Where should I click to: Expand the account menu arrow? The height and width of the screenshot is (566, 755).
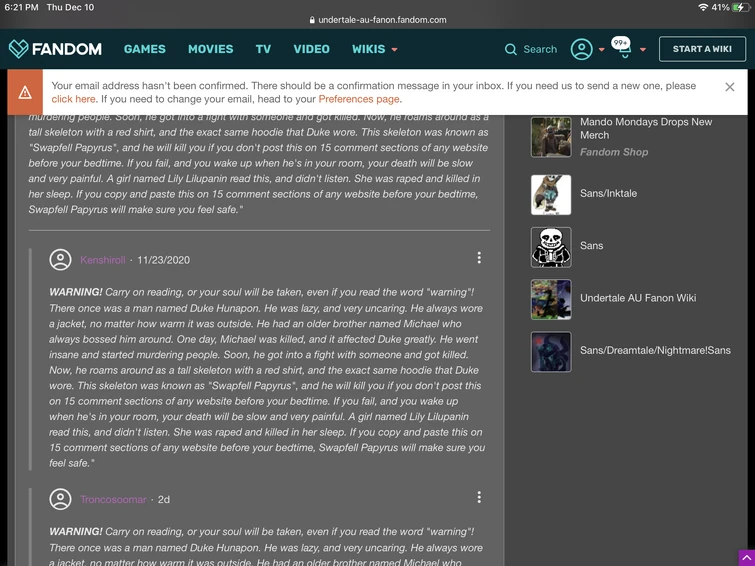601,50
